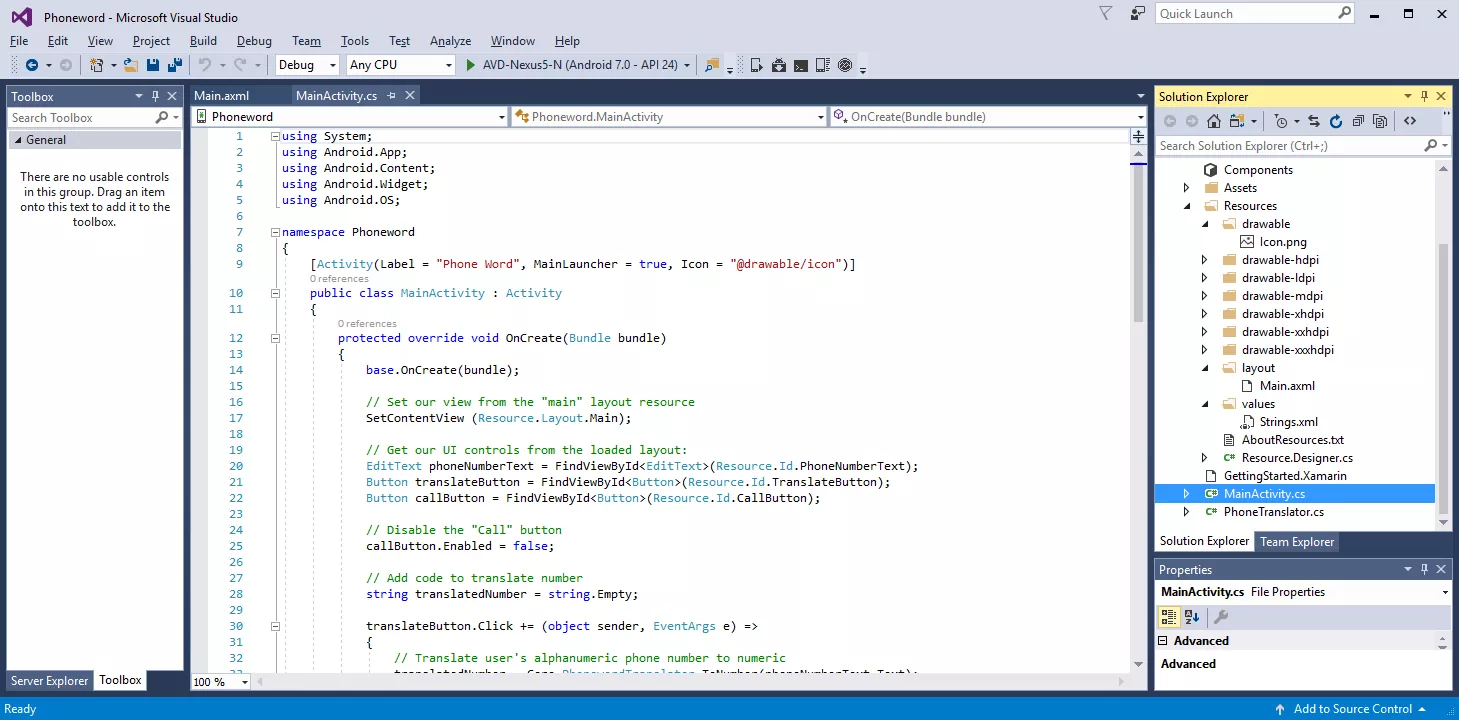The image size is (1459, 720).
Task: Toggle Alphabetical sort in Properties
Action: (x=1192, y=617)
